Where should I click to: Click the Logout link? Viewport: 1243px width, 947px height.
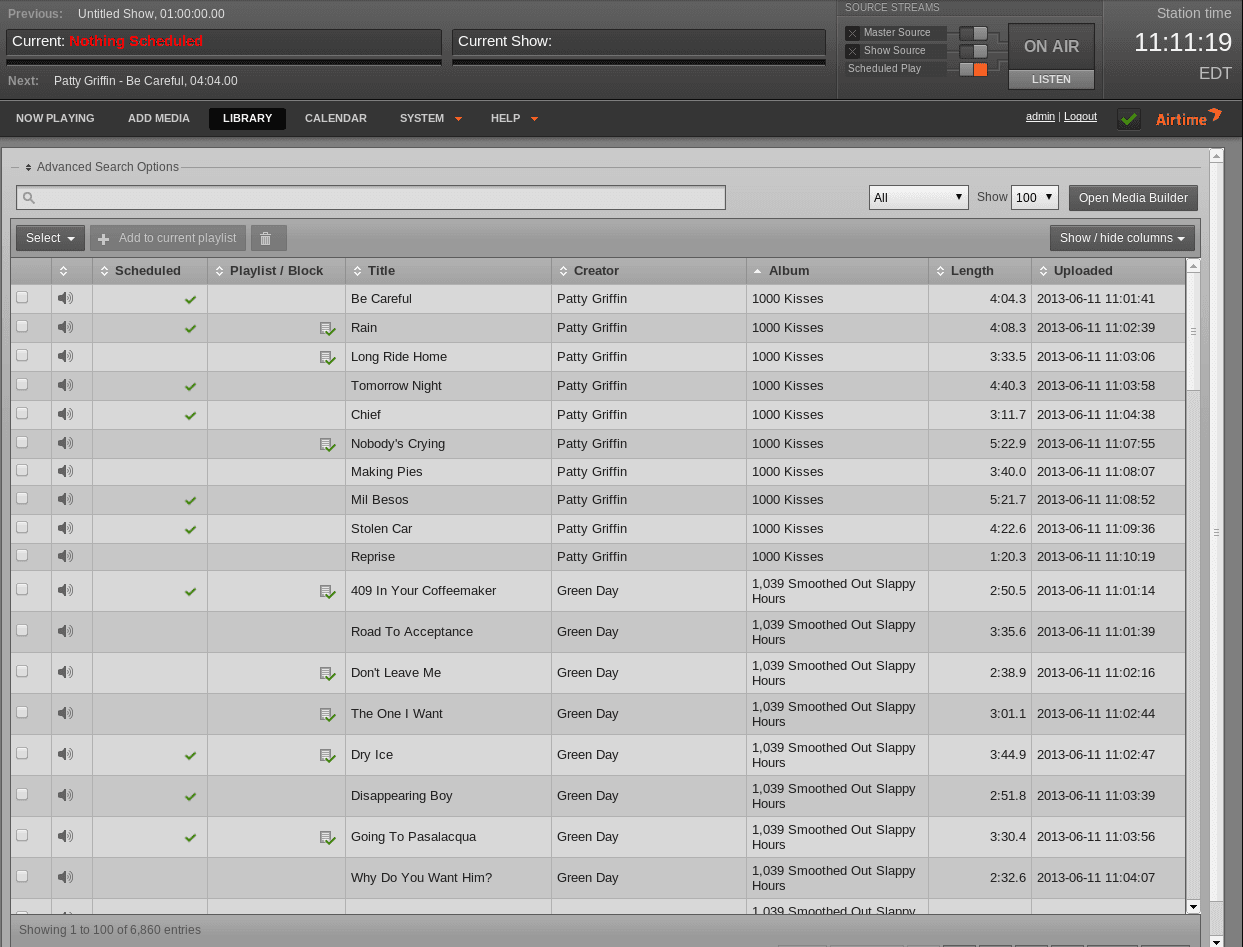1080,117
